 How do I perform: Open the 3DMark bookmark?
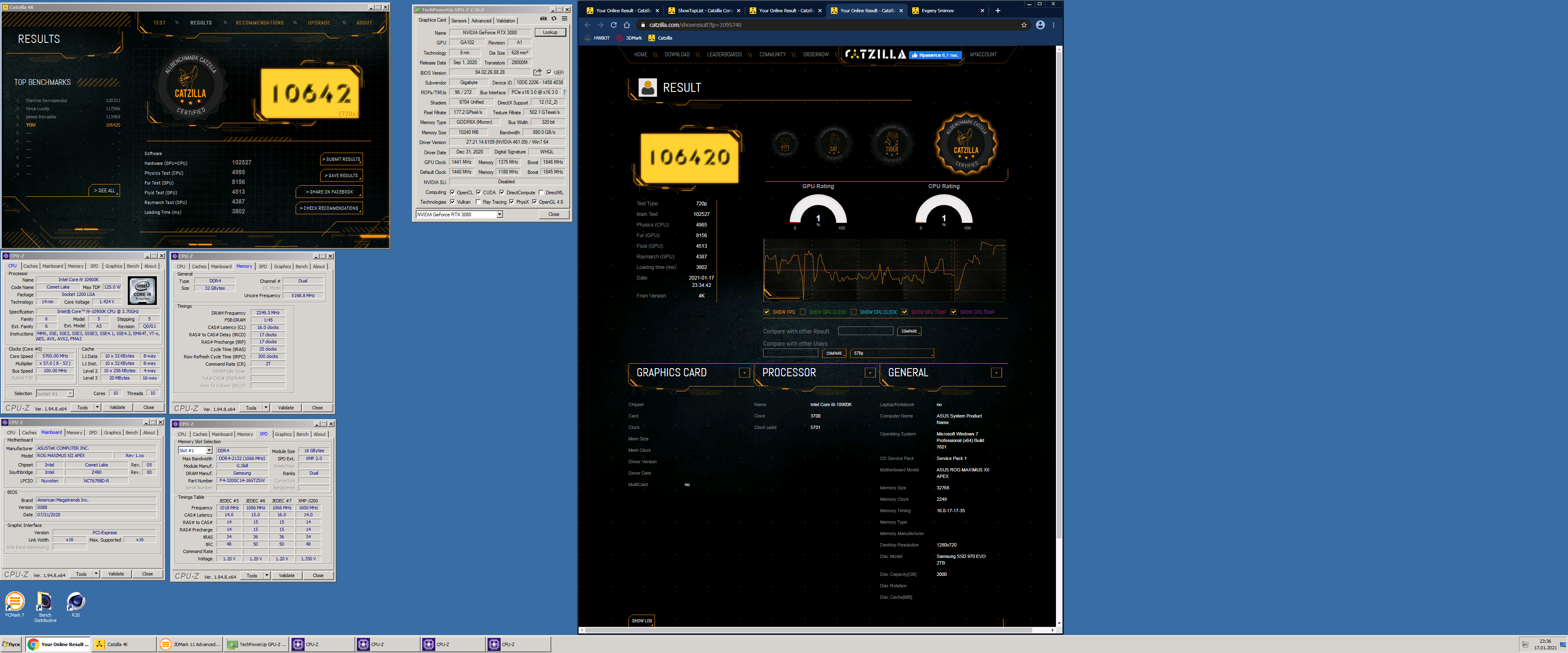629,38
